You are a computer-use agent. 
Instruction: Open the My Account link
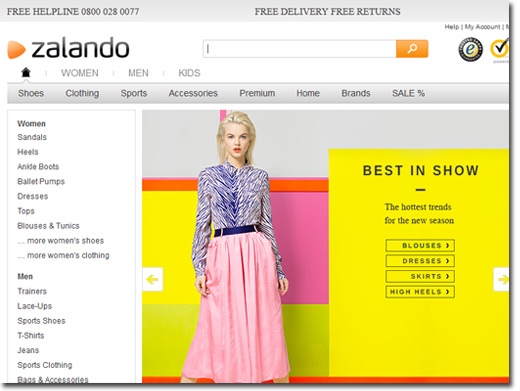tap(482, 27)
